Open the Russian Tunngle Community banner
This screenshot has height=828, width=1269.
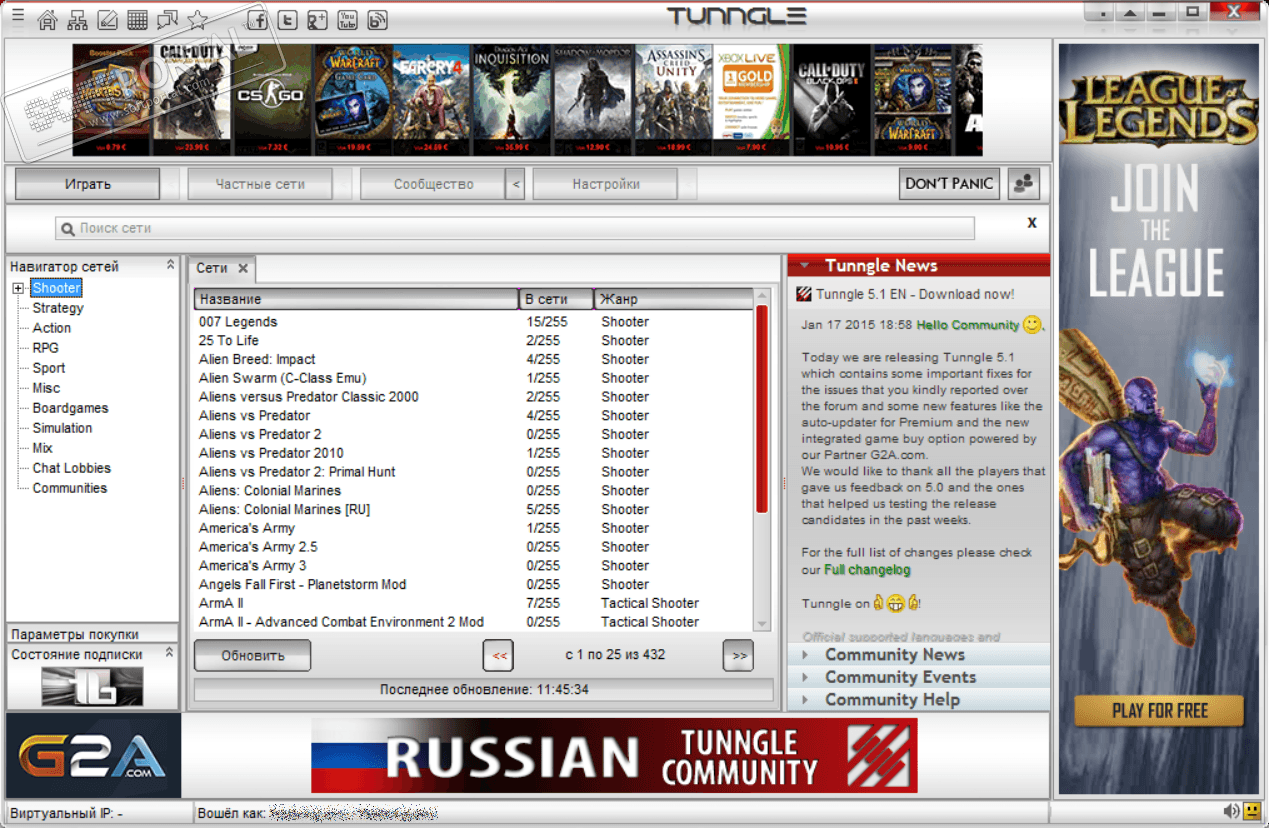pos(614,756)
